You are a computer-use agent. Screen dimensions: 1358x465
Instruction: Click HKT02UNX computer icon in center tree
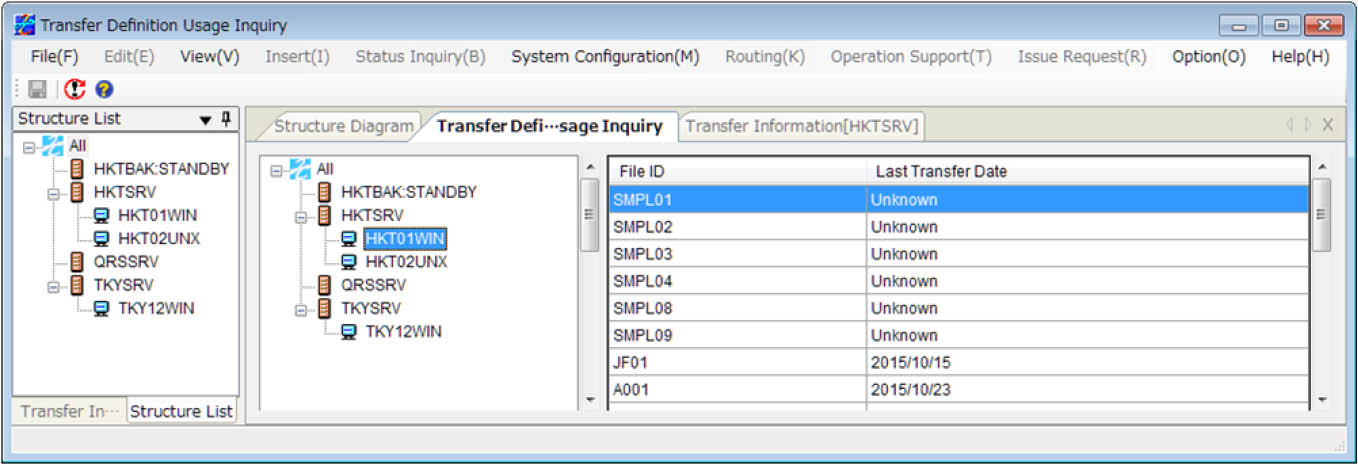click(x=348, y=262)
